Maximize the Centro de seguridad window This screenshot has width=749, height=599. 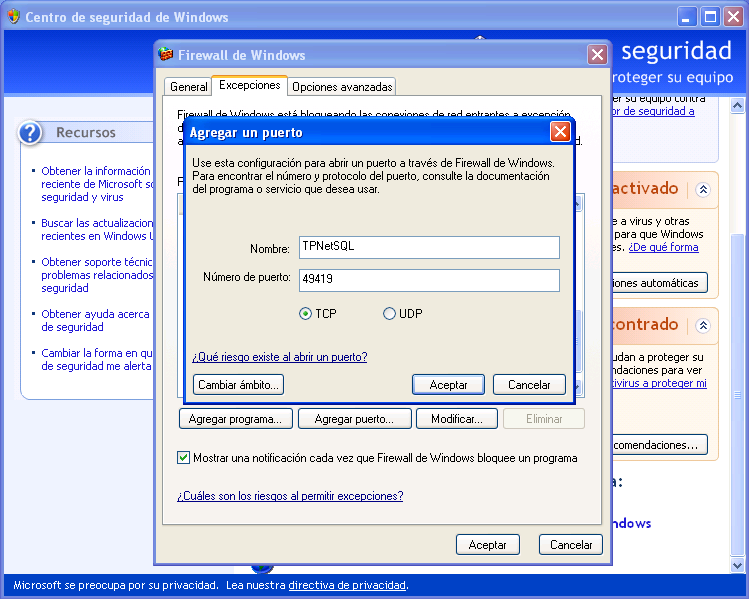(x=710, y=17)
